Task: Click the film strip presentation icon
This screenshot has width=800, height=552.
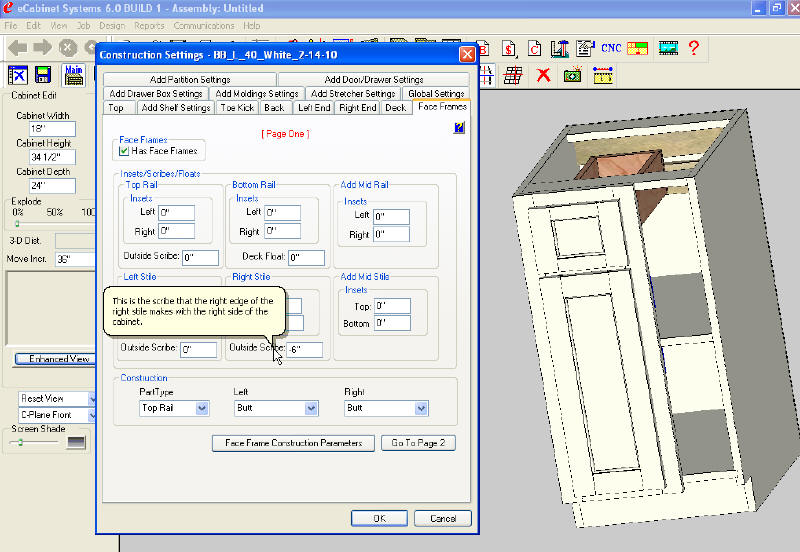Action: tap(668, 48)
